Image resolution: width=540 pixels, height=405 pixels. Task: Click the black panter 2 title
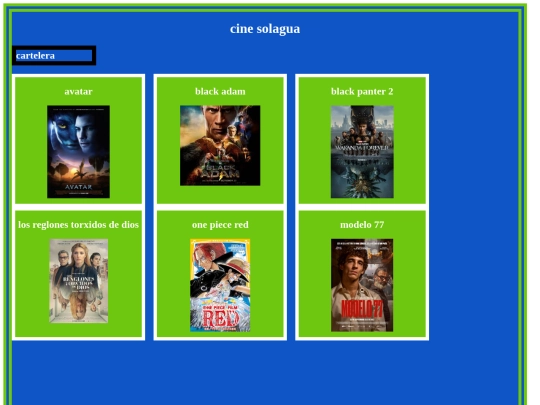coord(362,92)
